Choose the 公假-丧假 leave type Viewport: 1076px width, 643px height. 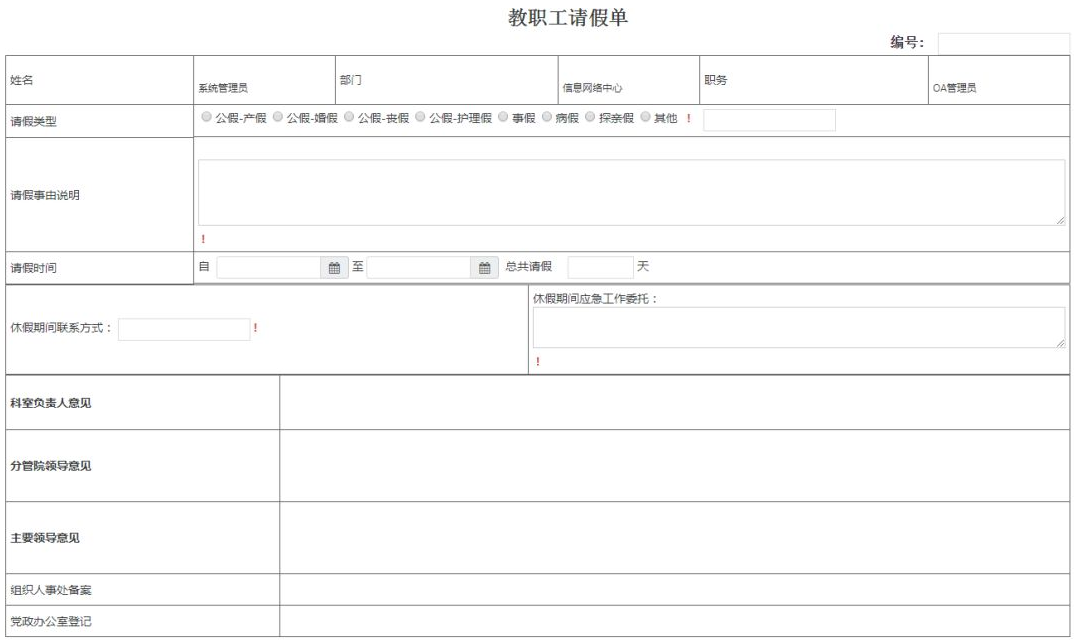point(349,117)
